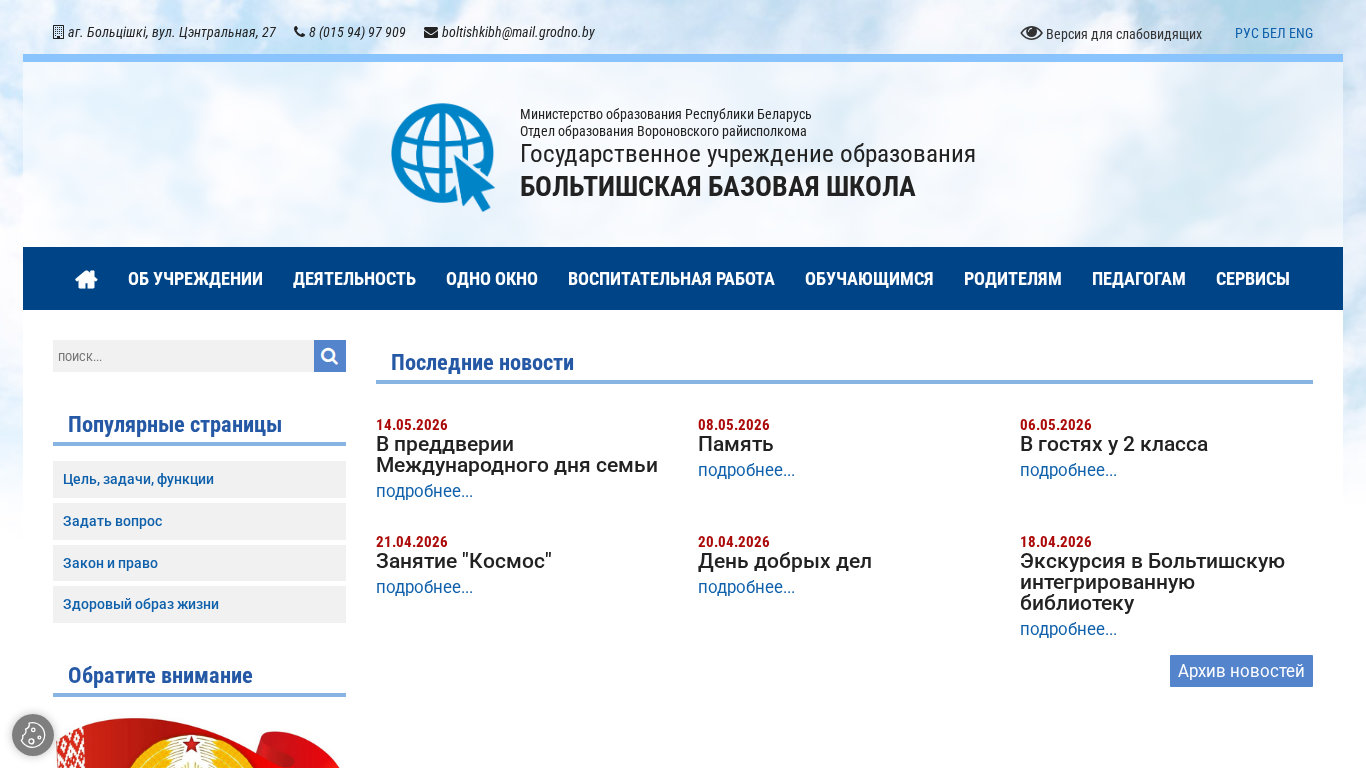The width and height of the screenshot is (1366, 768).
Task: Click the globe school logo
Action: (x=443, y=157)
